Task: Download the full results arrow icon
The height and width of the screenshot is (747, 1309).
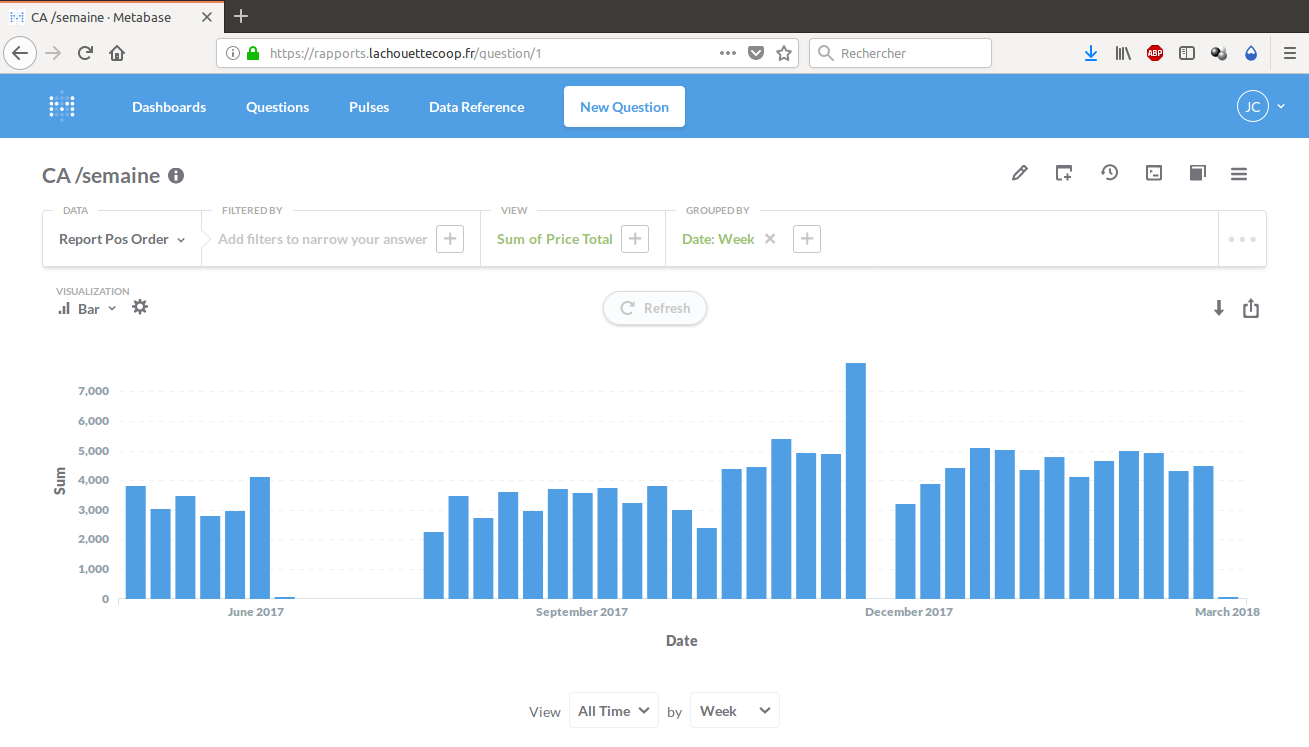Action: point(1218,309)
